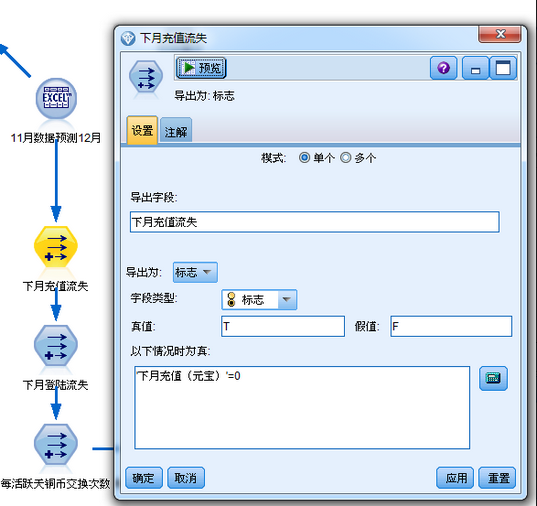Click the 应用 button

point(455,478)
